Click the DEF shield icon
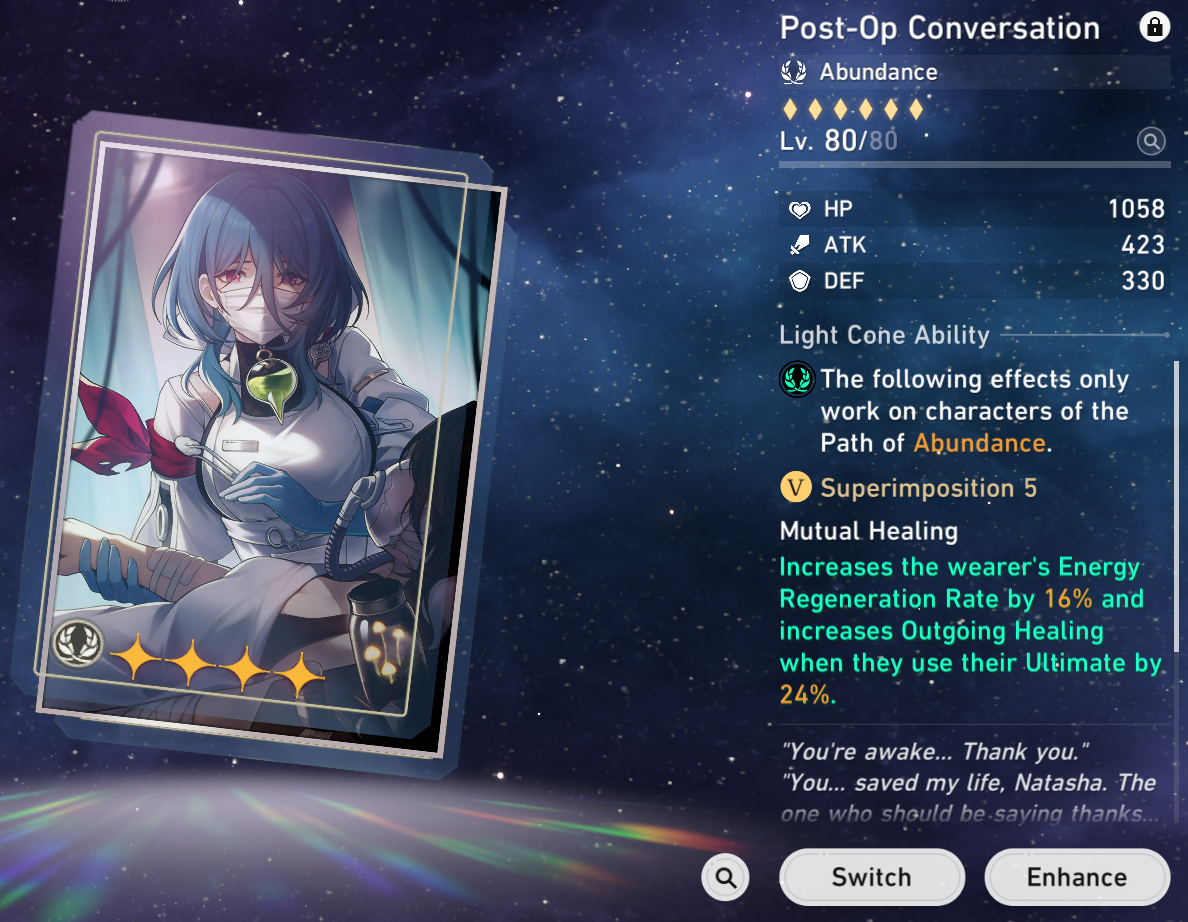 799,281
